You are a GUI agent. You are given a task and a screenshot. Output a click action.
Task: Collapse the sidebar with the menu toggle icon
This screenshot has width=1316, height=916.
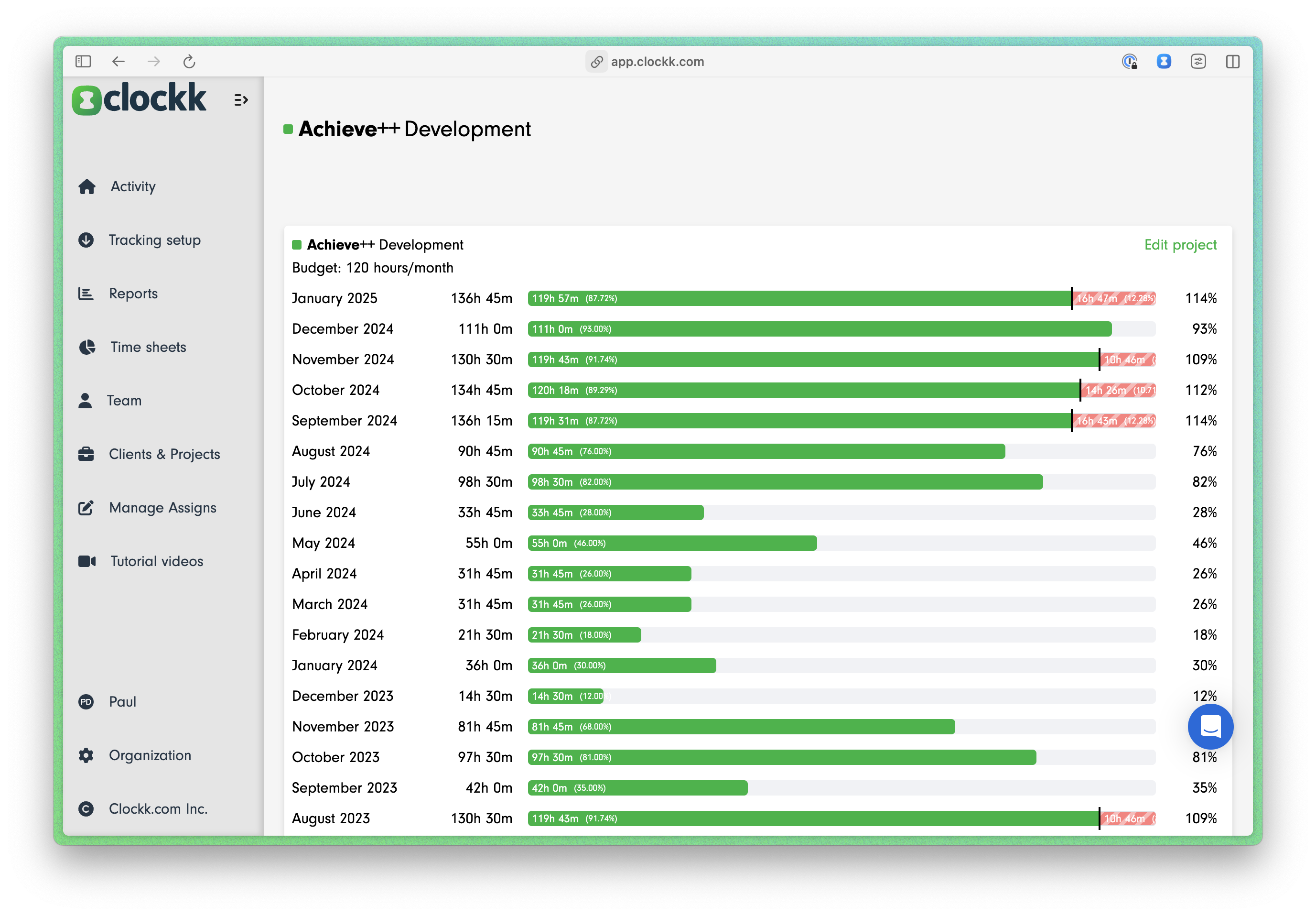click(241, 100)
